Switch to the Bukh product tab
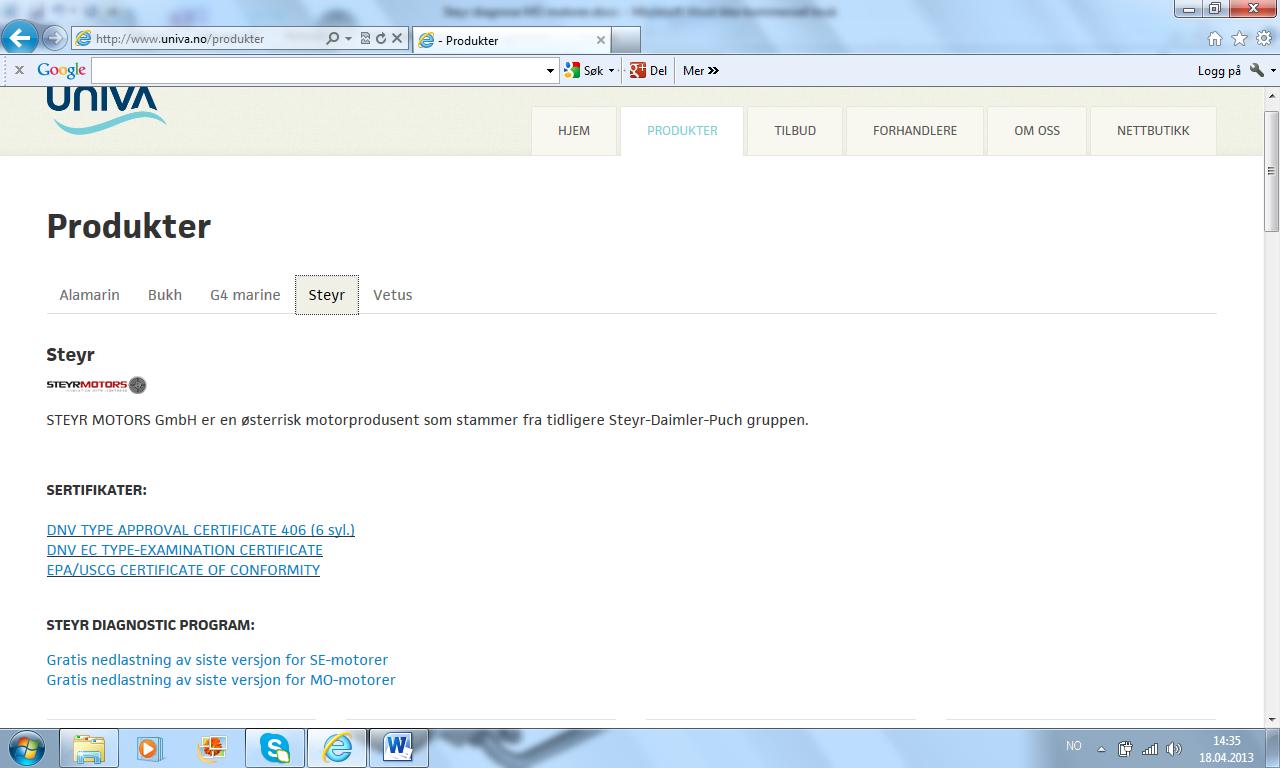Viewport: 1280px width, 768px height. pos(165,295)
